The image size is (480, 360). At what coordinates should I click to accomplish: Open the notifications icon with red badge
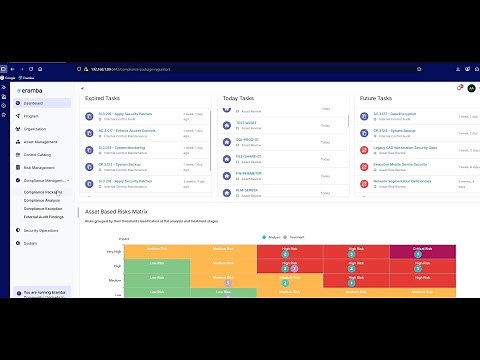tap(460, 88)
